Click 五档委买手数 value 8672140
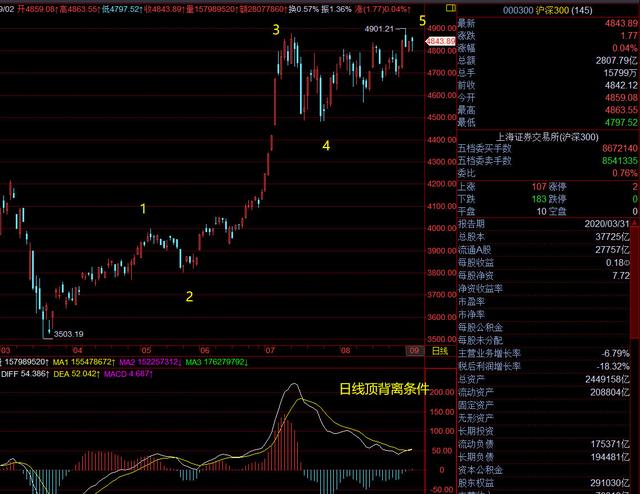 click(620, 149)
